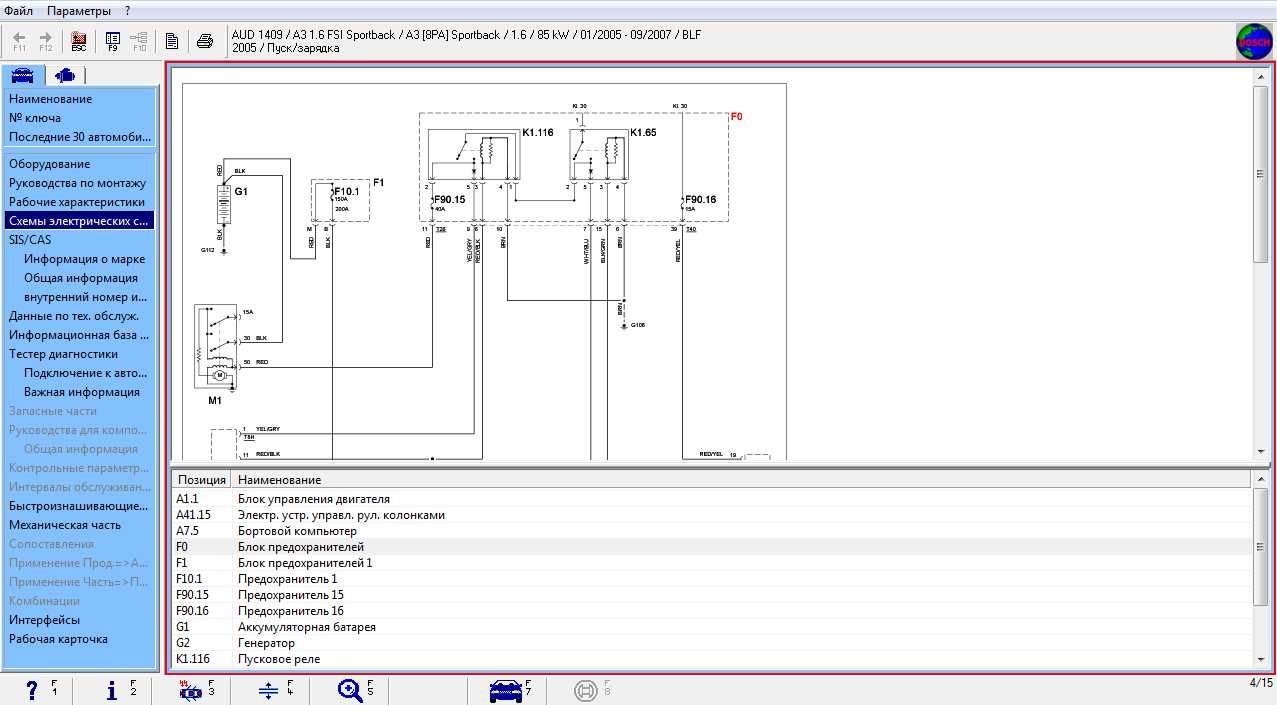Click the ESC exit toolbar icon
Image resolution: width=1277 pixels, height=705 pixels.
pyautogui.click(x=79, y=40)
